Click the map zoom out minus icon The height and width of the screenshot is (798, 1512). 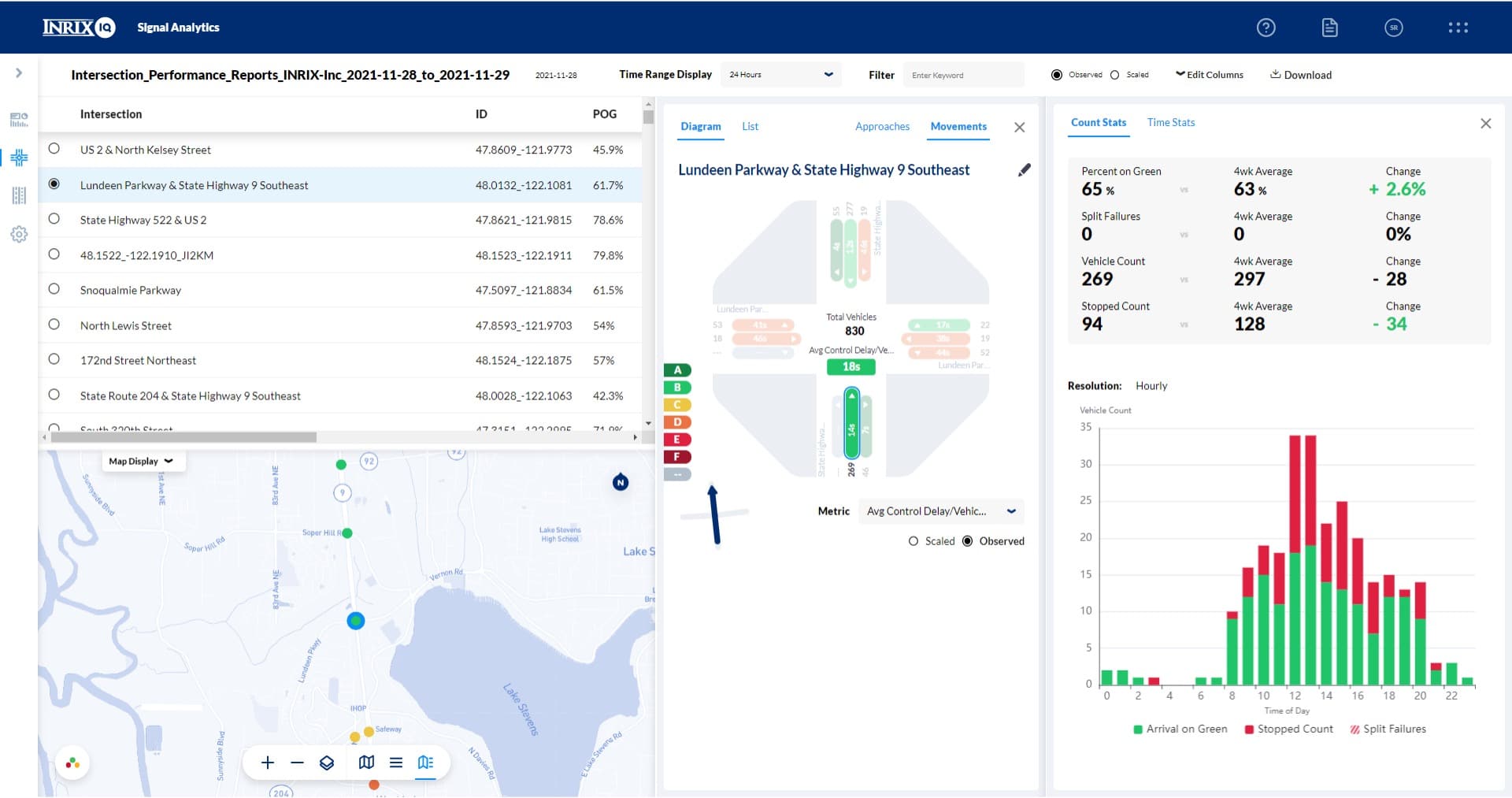click(x=297, y=763)
